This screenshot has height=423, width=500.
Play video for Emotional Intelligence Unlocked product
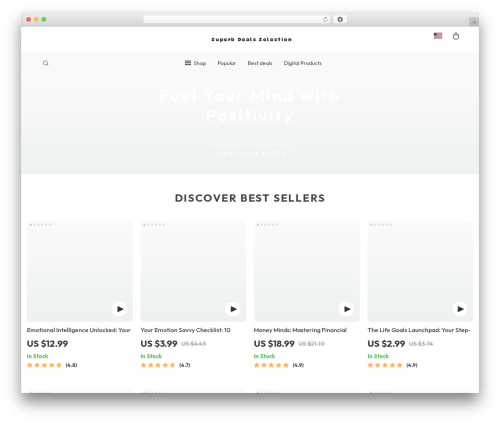(119, 309)
